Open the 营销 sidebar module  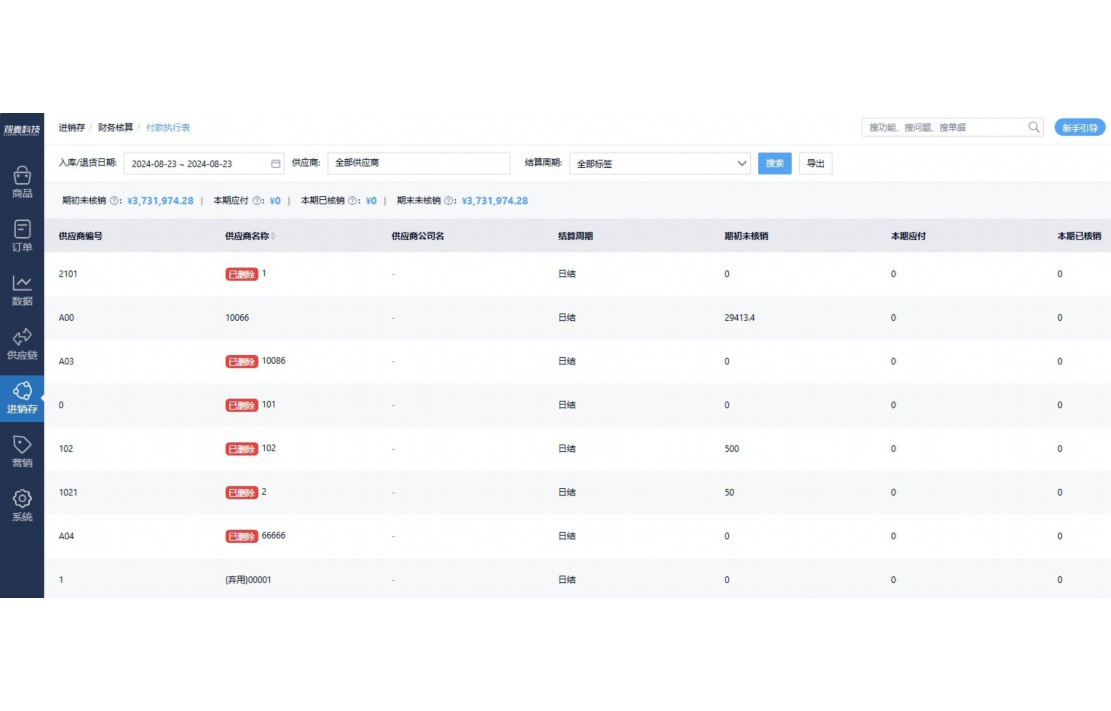click(x=22, y=452)
